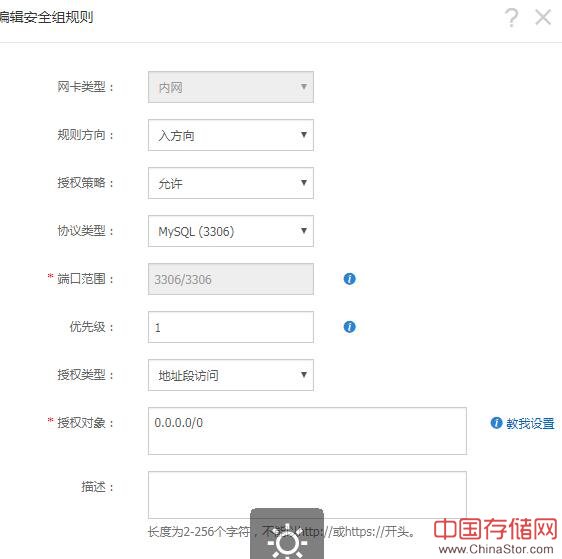Open the 网卡类型 dropdown showing 内网

[231, 87]
